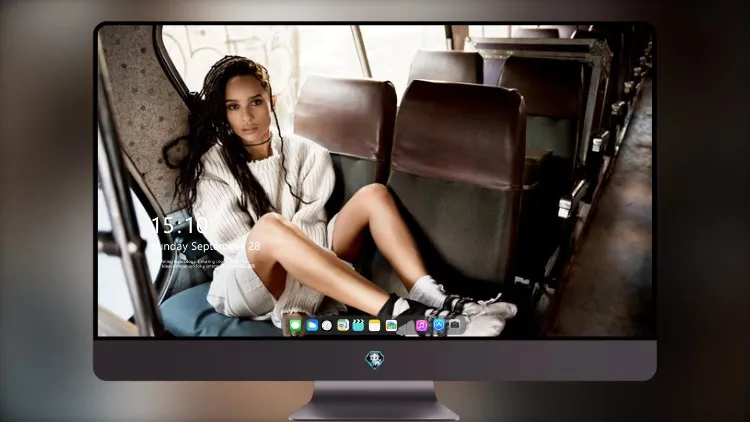Open the yellow chat-bubble app in dock
The height and width of the screenshot is (422, 750).
point(343,326)
